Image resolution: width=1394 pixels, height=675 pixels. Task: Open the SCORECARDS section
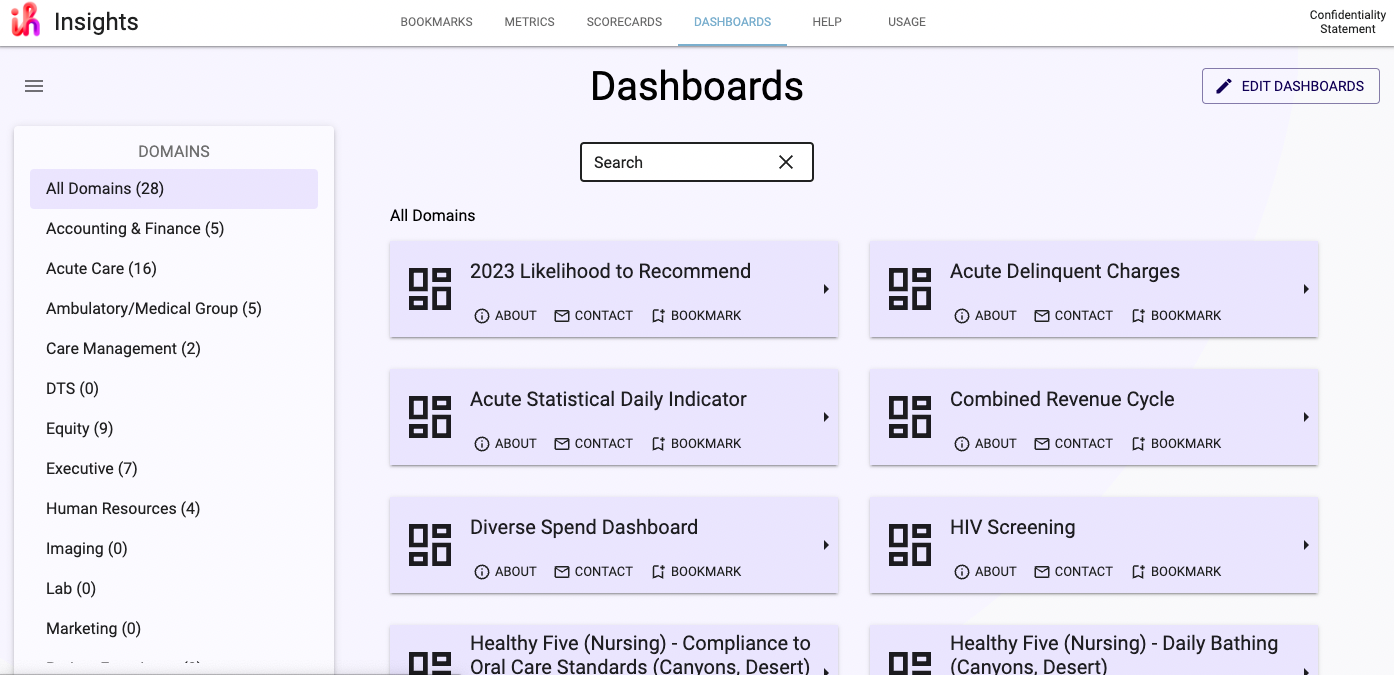[x=623, y=21]
